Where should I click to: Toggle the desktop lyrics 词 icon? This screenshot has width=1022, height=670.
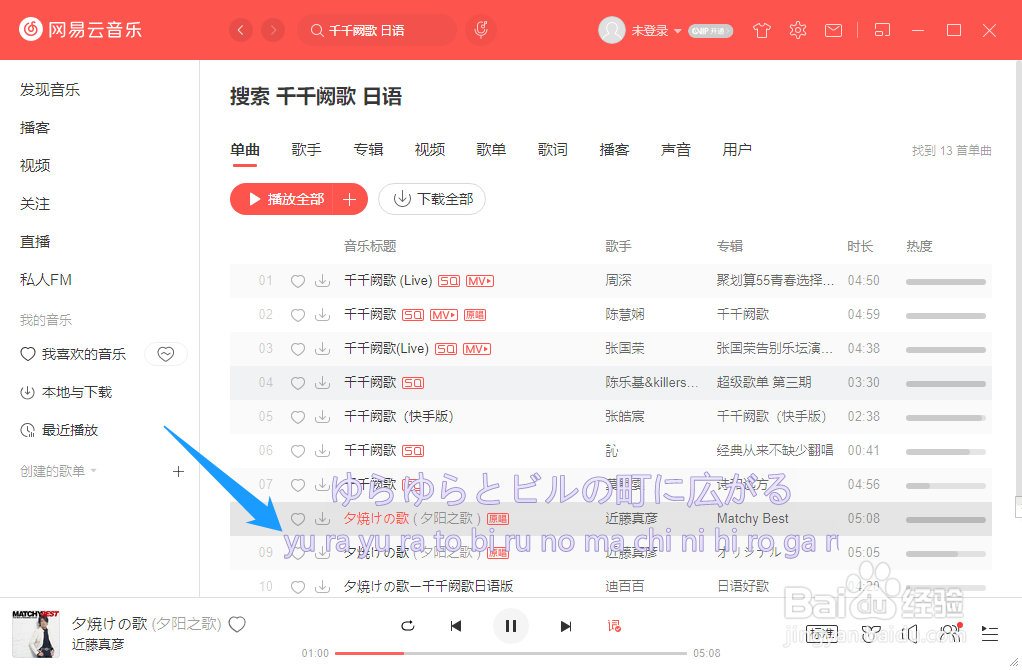click(x=614, y=626)
